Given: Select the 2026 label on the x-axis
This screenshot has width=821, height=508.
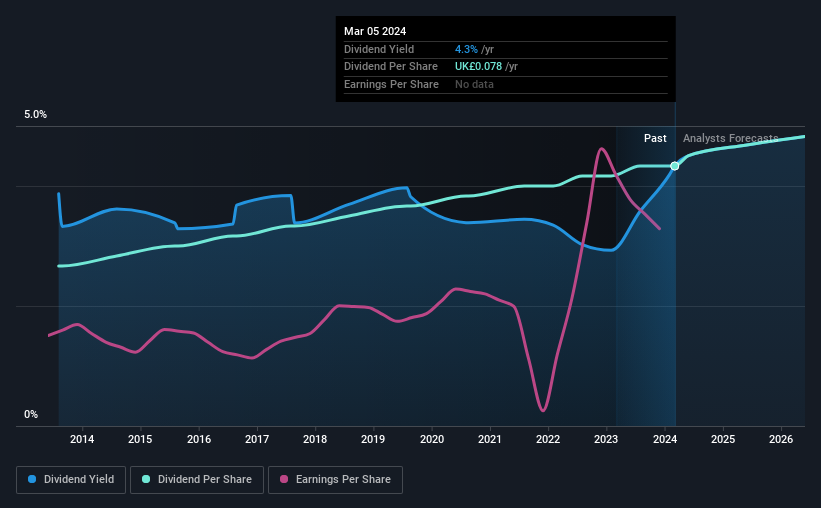Looking at the screenshot, I should coord(781,439).
